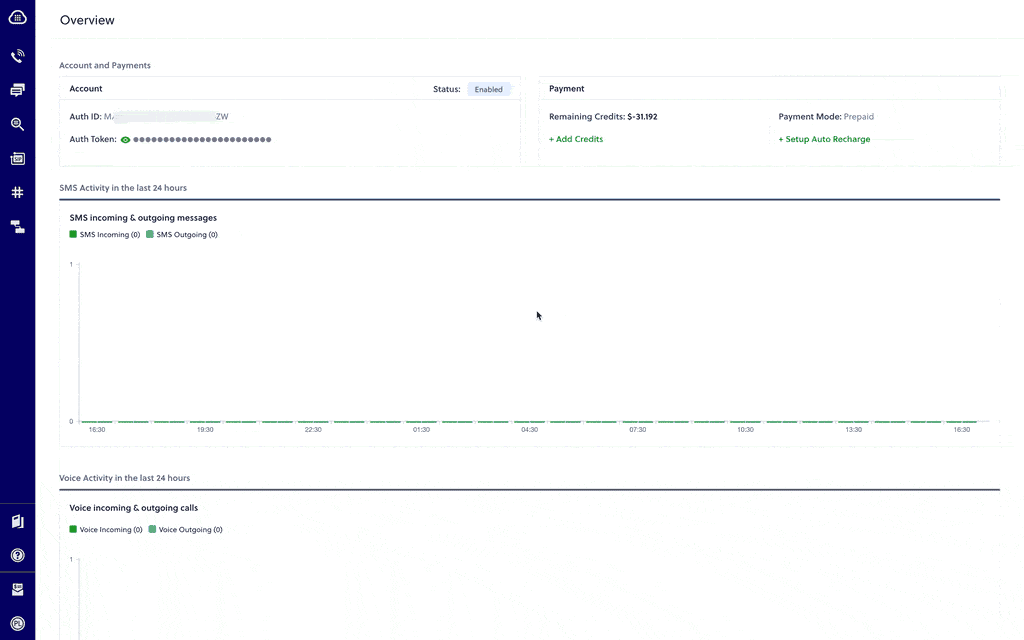
Task: Toggle the SMS Outgoing (0) legend entry
Action: point(185,234)
